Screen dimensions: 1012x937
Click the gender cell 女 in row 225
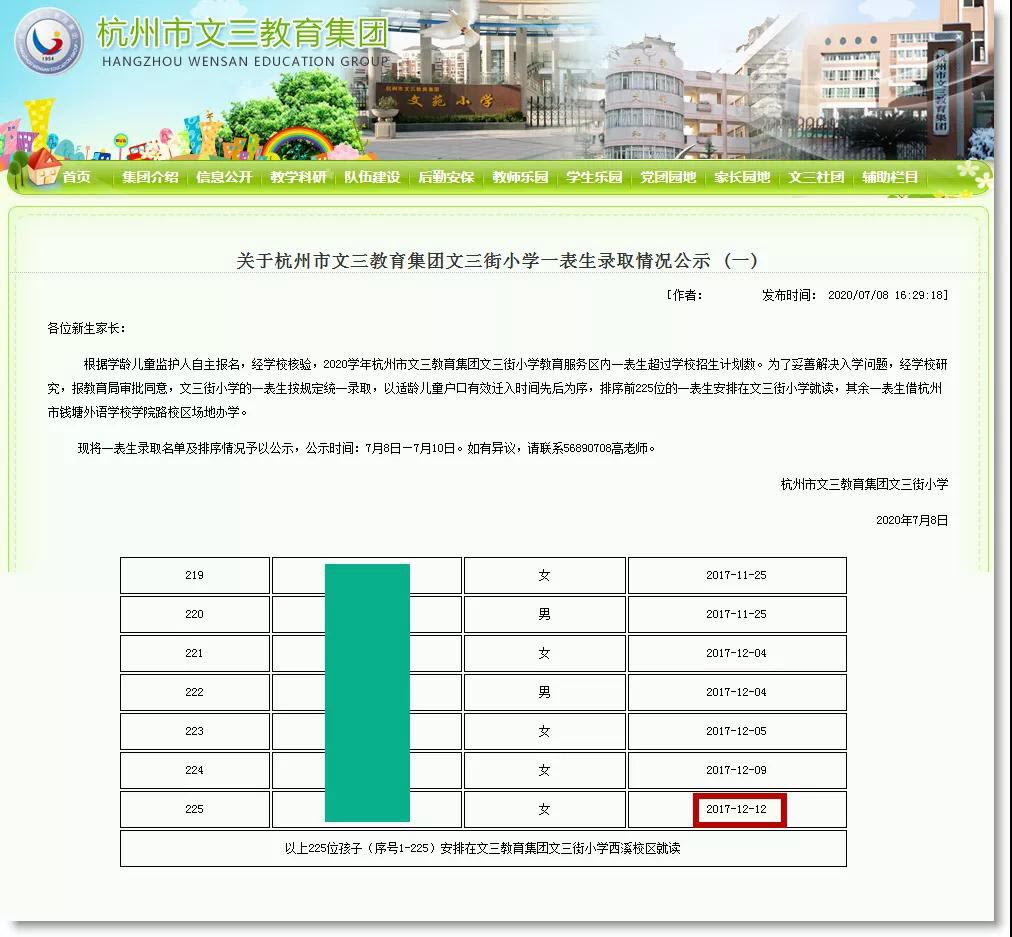(x=545, y=809)
